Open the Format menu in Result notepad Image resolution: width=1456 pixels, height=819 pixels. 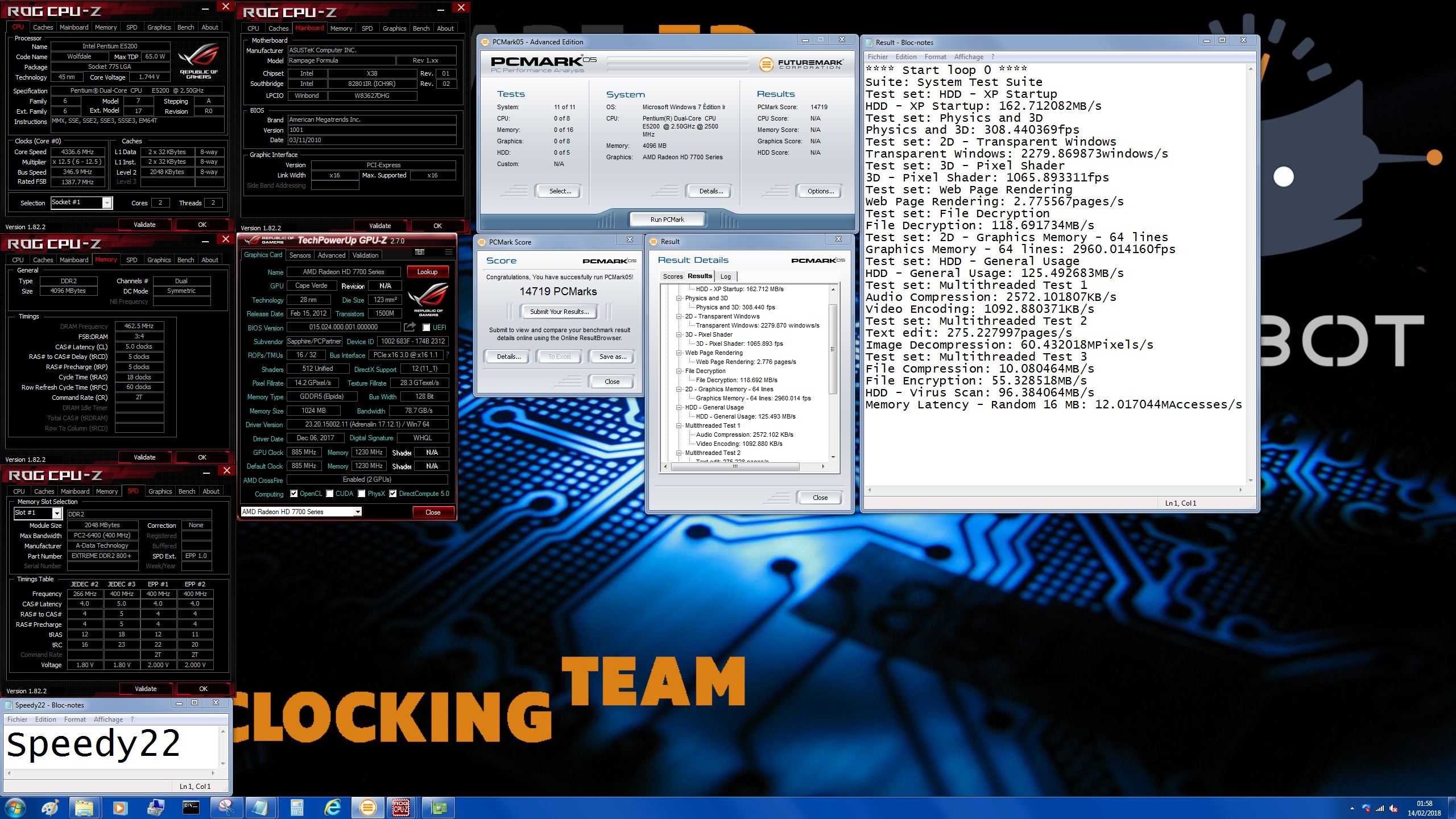pos(935,57)
